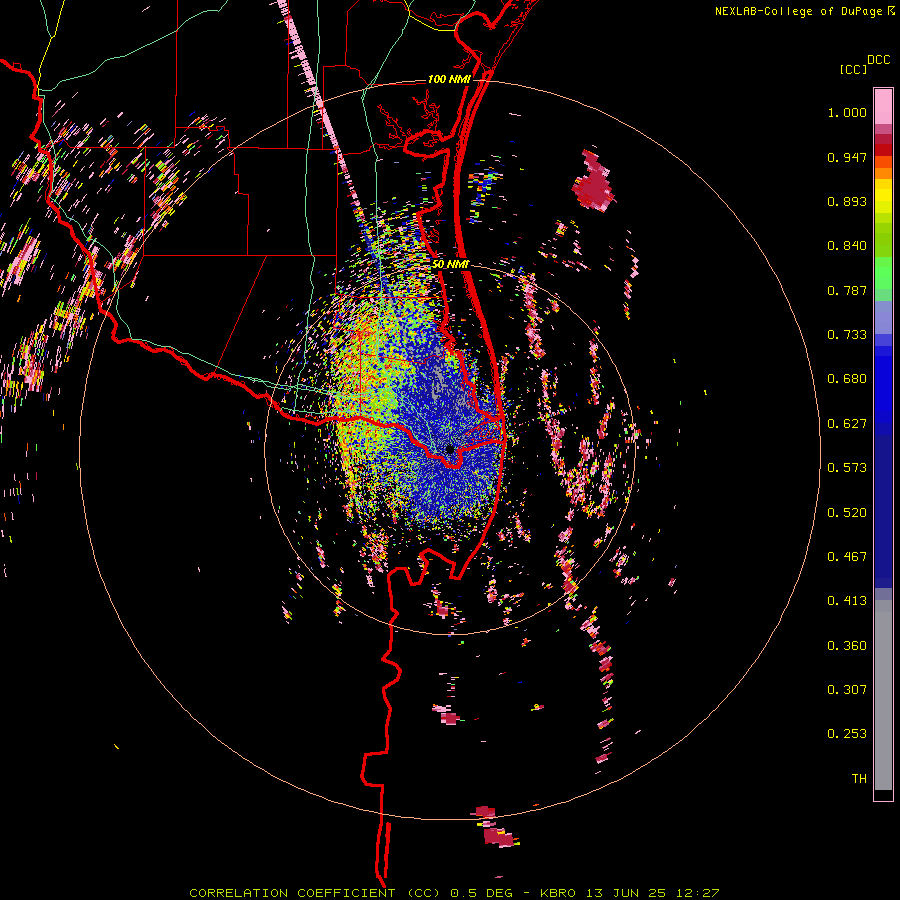Select the 0.787 scale value
Screen dimensions: 900x900
pyautogui.click(x=847, y=290)
